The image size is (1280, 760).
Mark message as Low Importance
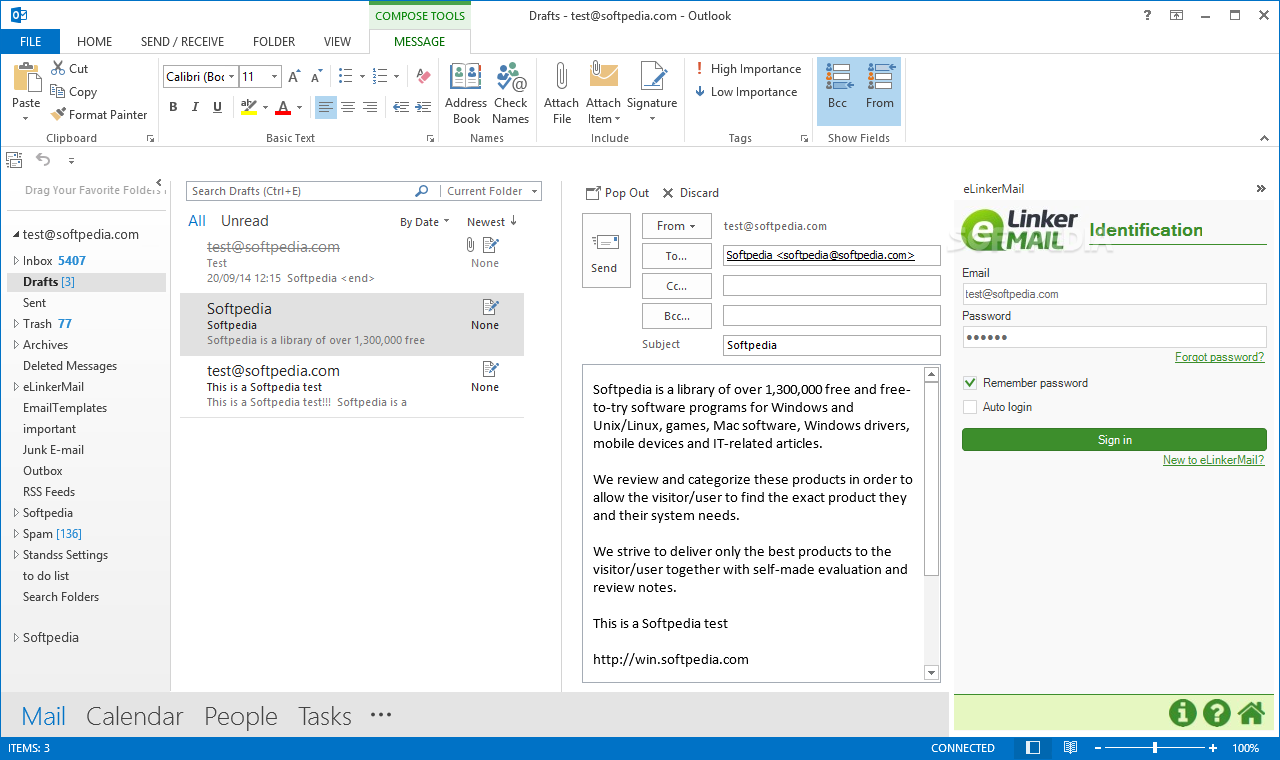pyautogui.click(x=746, y=92)
